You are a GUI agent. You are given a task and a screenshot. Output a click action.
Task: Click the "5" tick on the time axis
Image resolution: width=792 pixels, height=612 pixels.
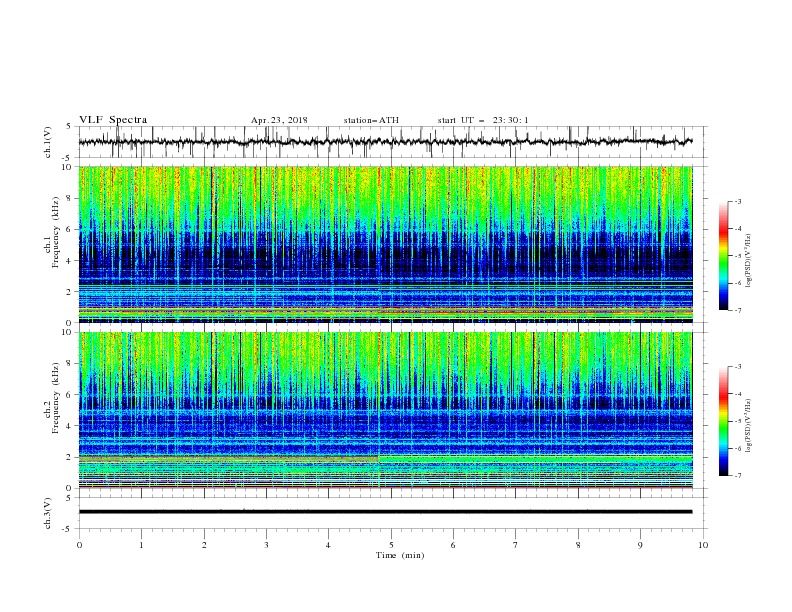point(391,545)
